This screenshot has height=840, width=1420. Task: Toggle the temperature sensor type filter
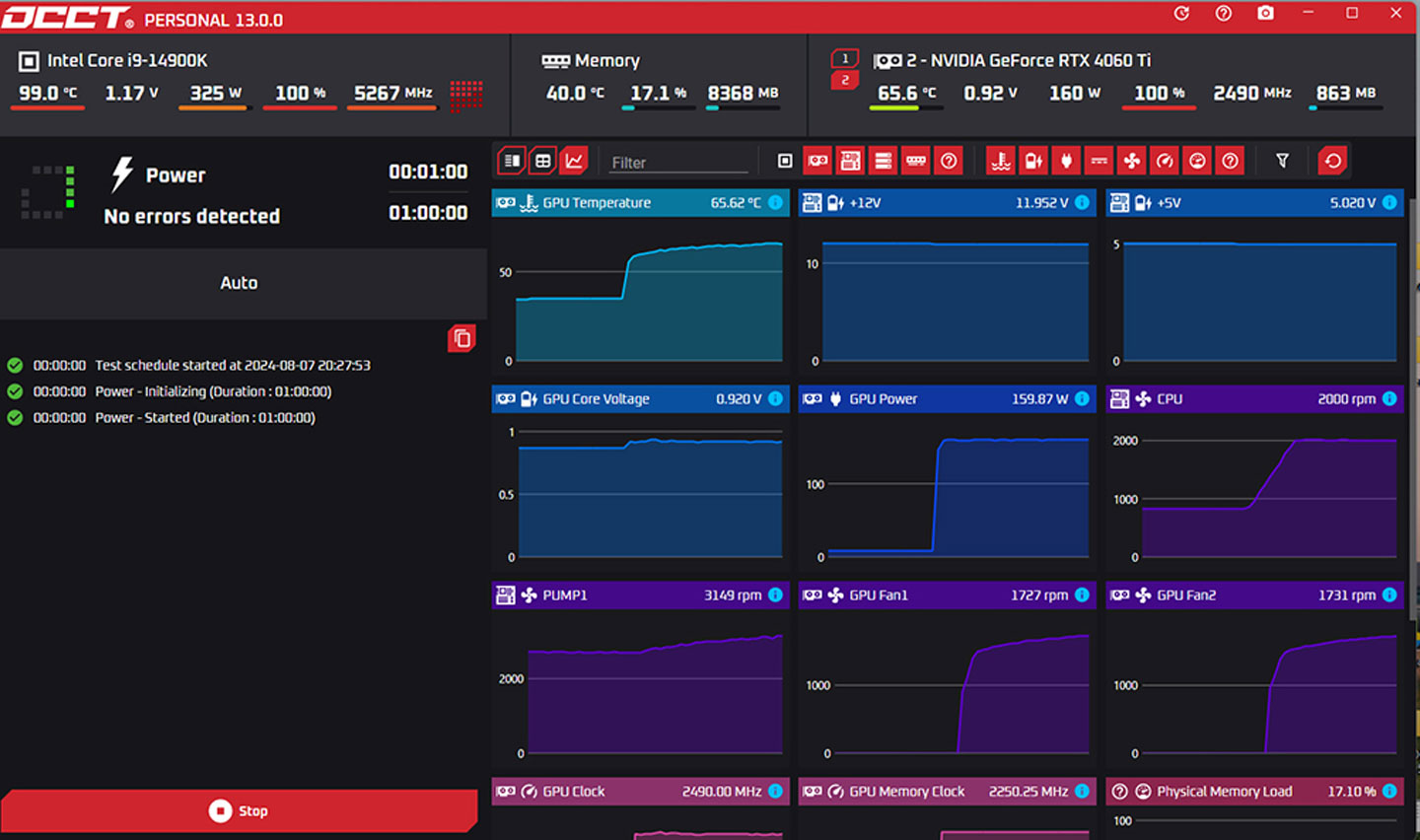tap(1001, 161)
